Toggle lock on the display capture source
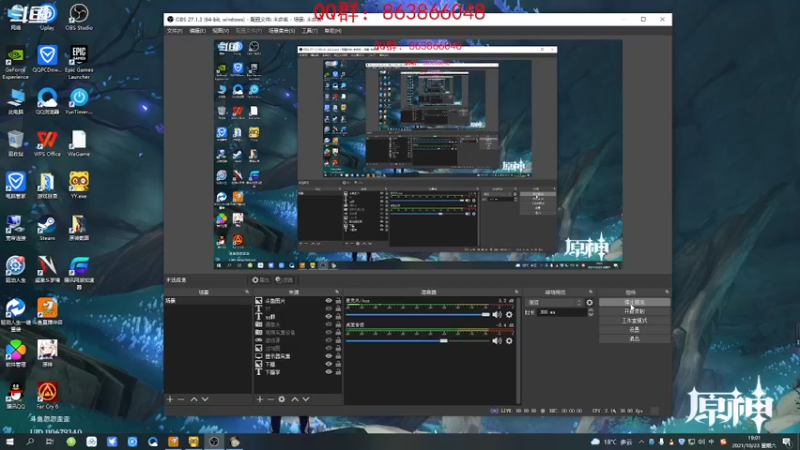This screenshot has width=800, height=450. (338, 356)
